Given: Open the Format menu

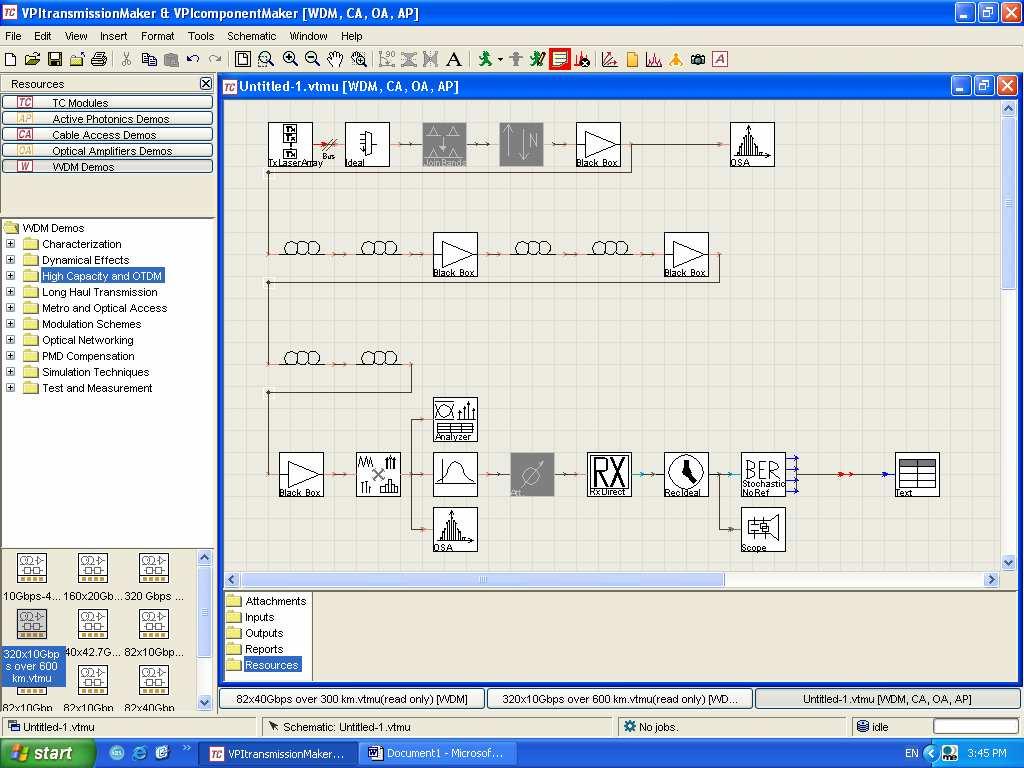Looking at the screenshot, I should point(157,36).
